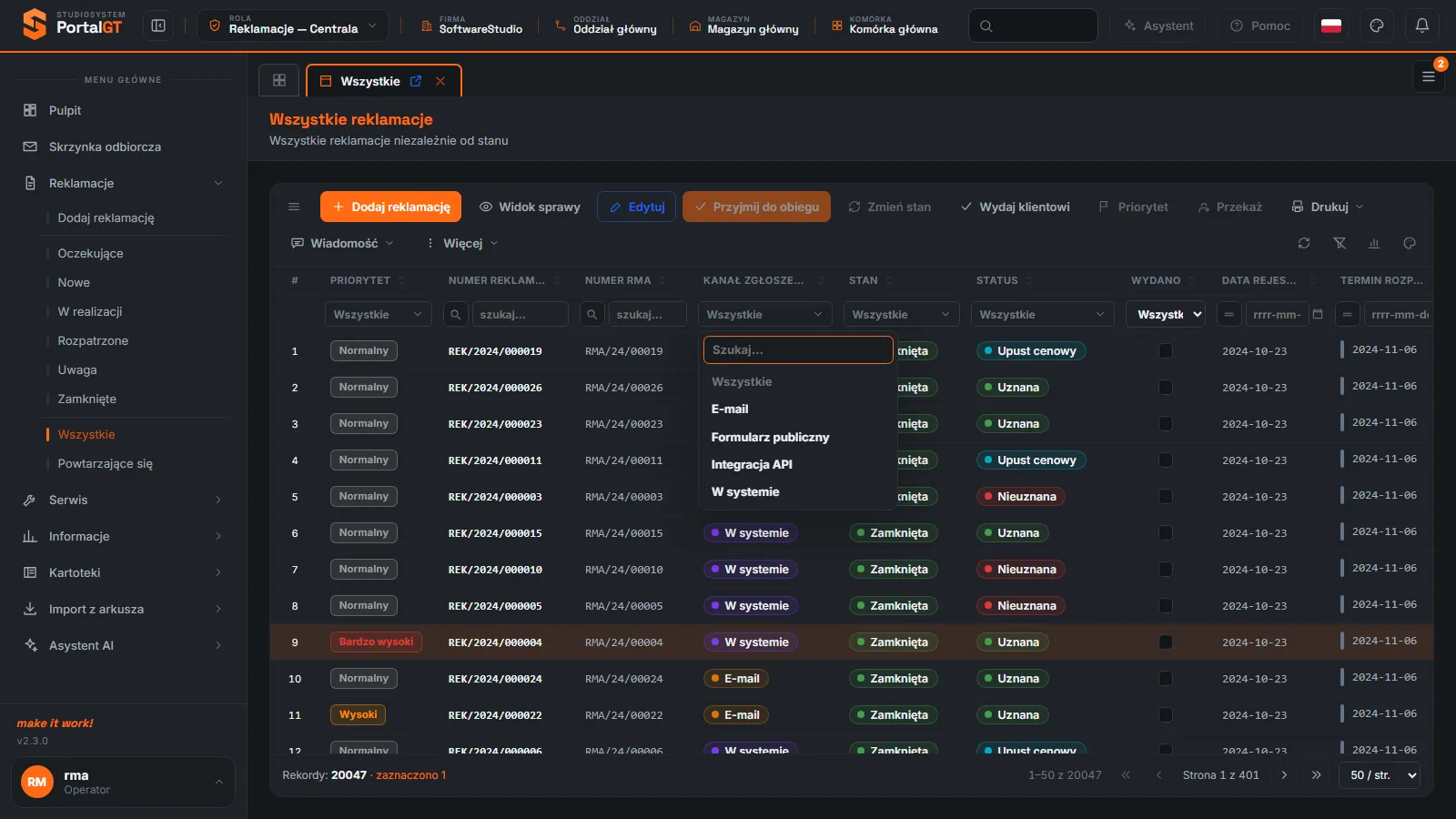Image resolution: width=1456 pixels, height=819 pixels.
Task: Toggle Wydano checkbox for REK/2024/000011
Action: click(1166, 460)
